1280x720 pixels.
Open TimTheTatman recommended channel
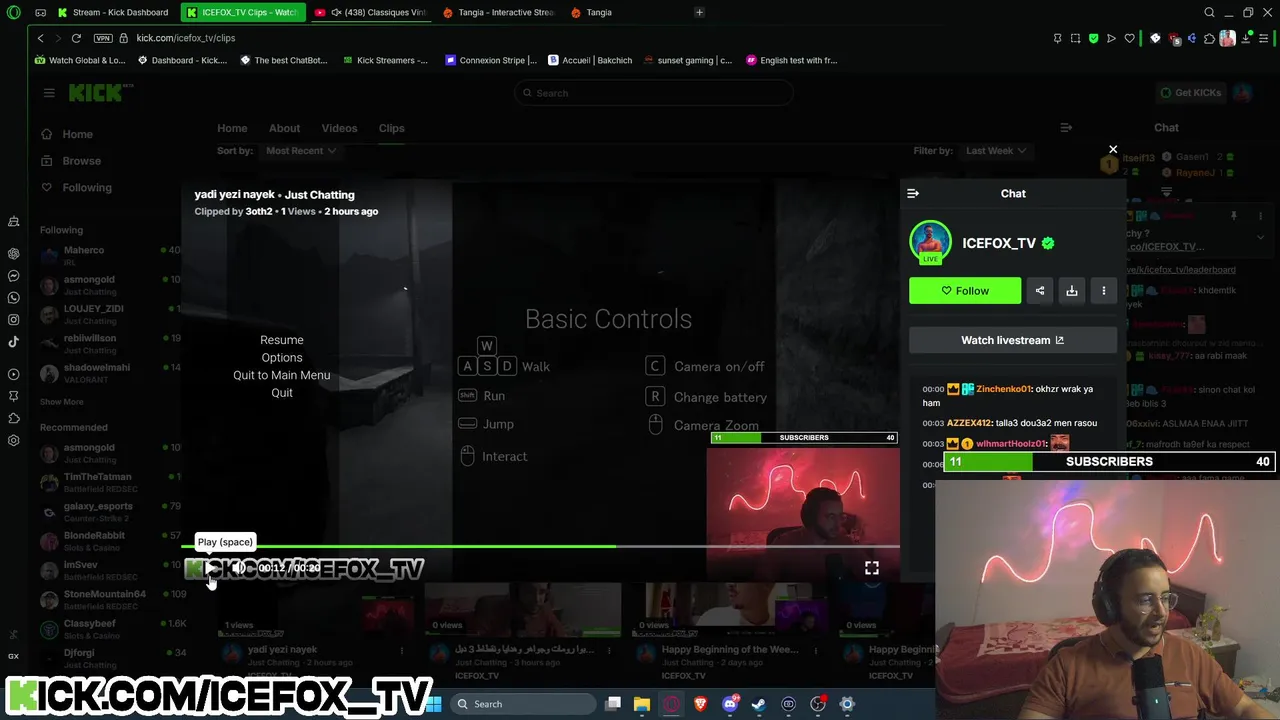click(x=110, y=482)
